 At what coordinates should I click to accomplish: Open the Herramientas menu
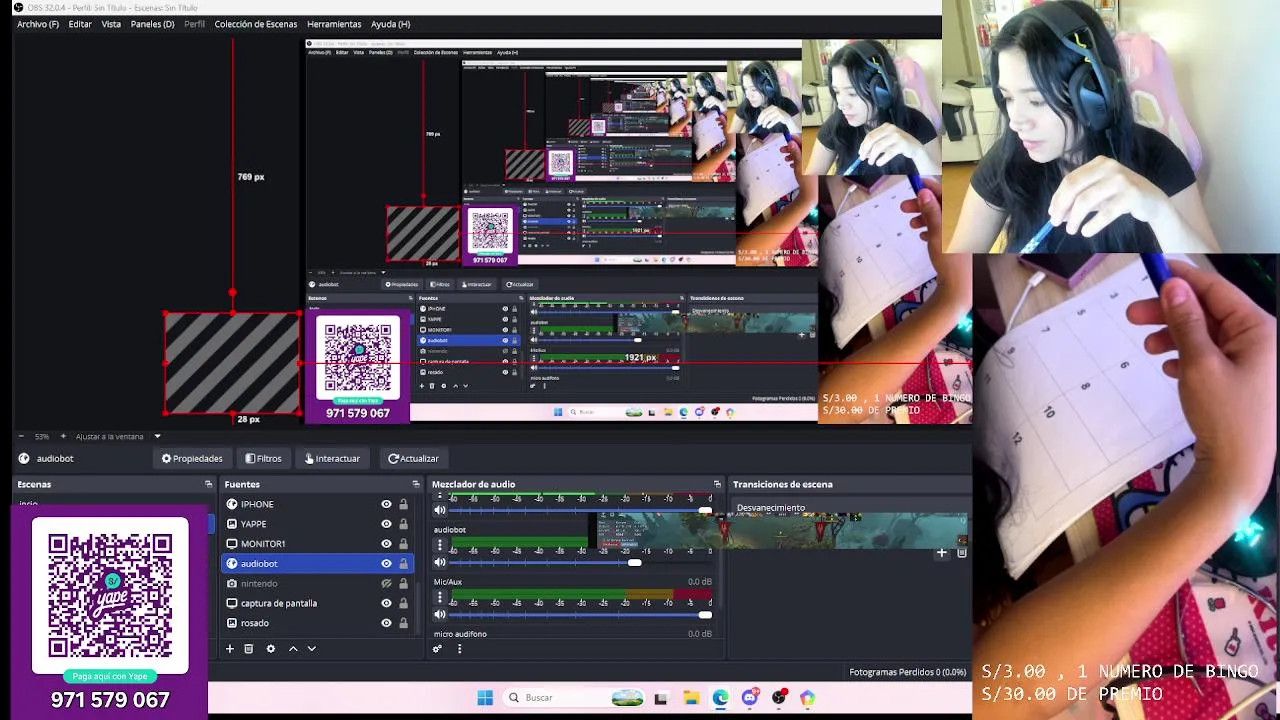(334, 24)
